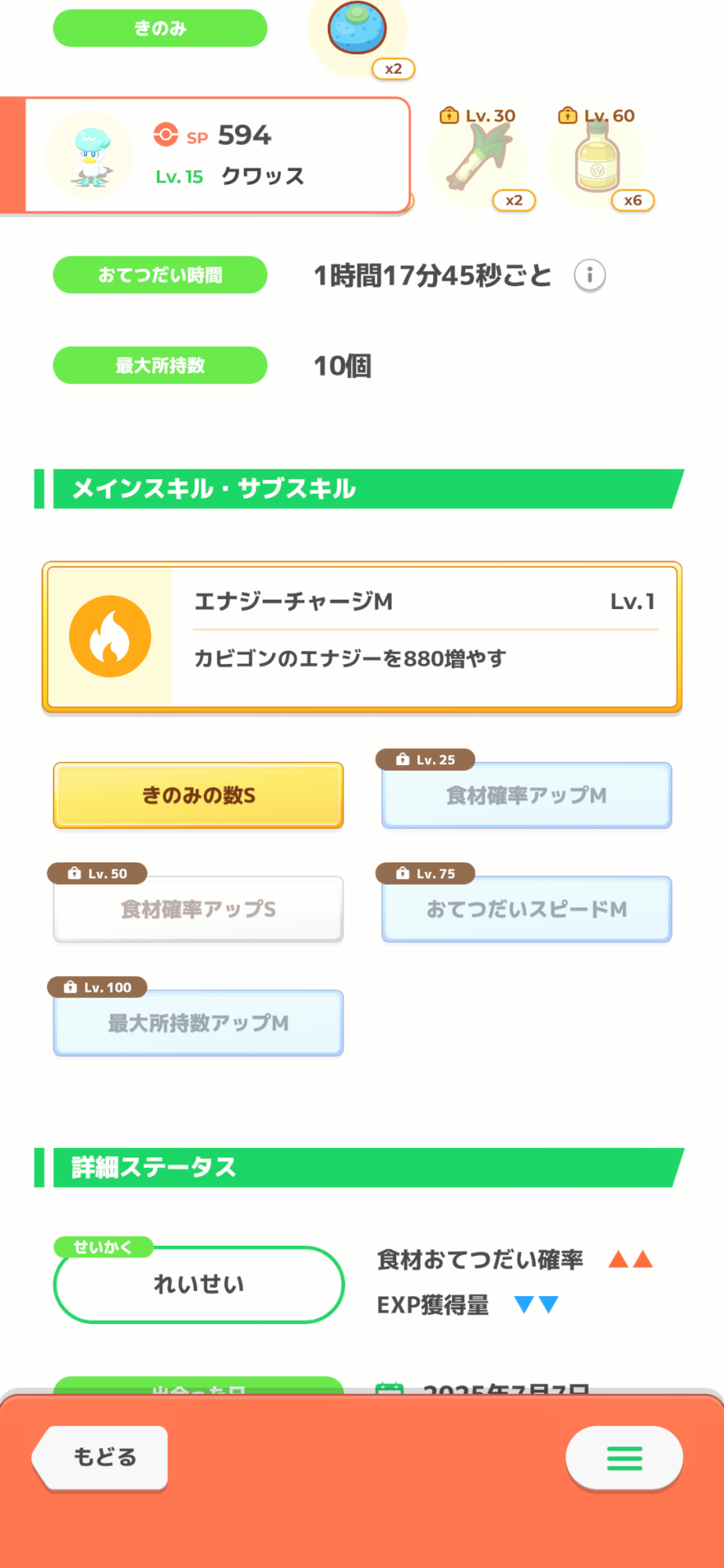Tap locked 最大所持数アップM skill
The height and width of the screenshot is (1568, 724).
click(x=198, y=1022)
